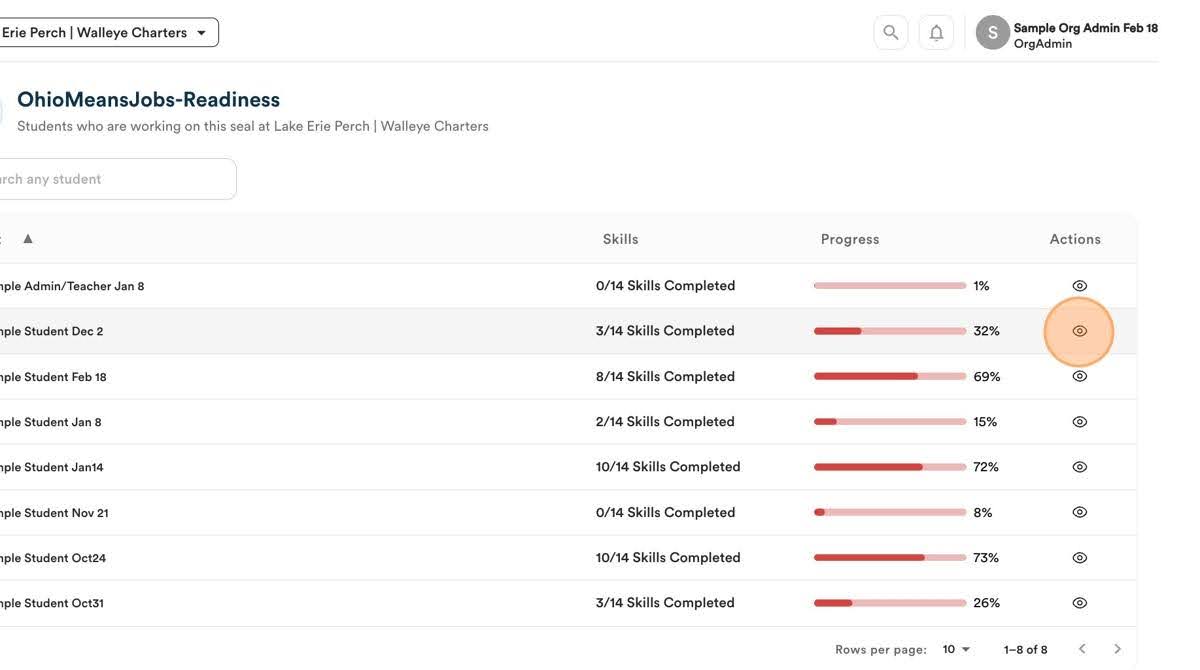Click the S user avatar
The width and height of the screenshot is (1200, 670).
993,32
